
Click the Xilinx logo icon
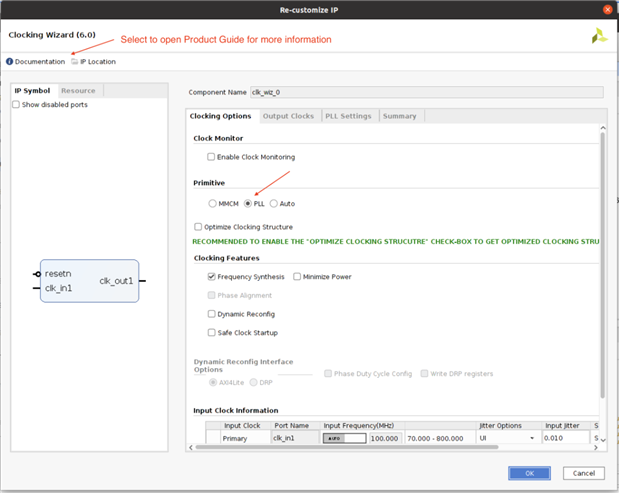point(598,36)
